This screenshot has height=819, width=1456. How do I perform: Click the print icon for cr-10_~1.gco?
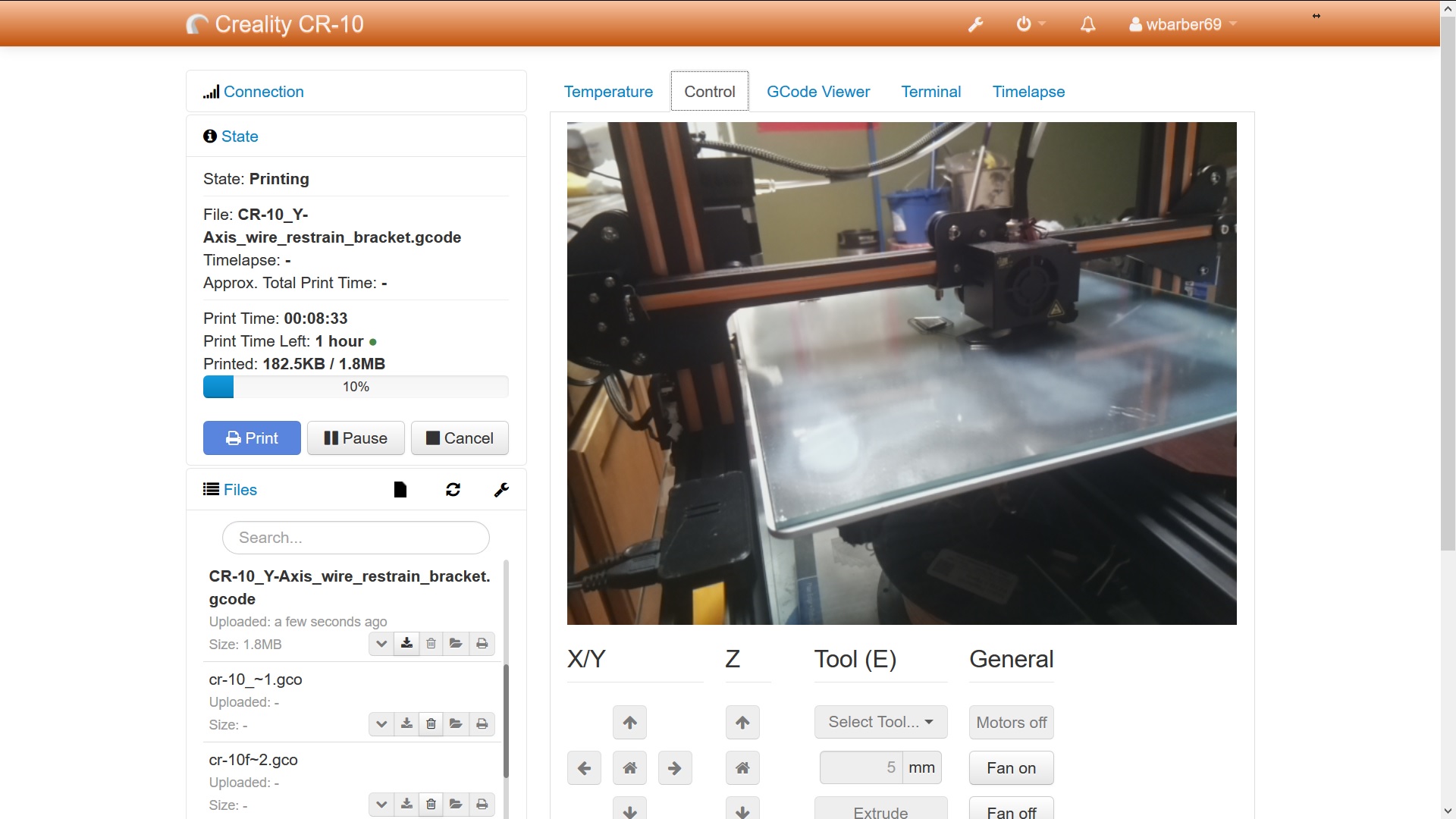(482, 724)
